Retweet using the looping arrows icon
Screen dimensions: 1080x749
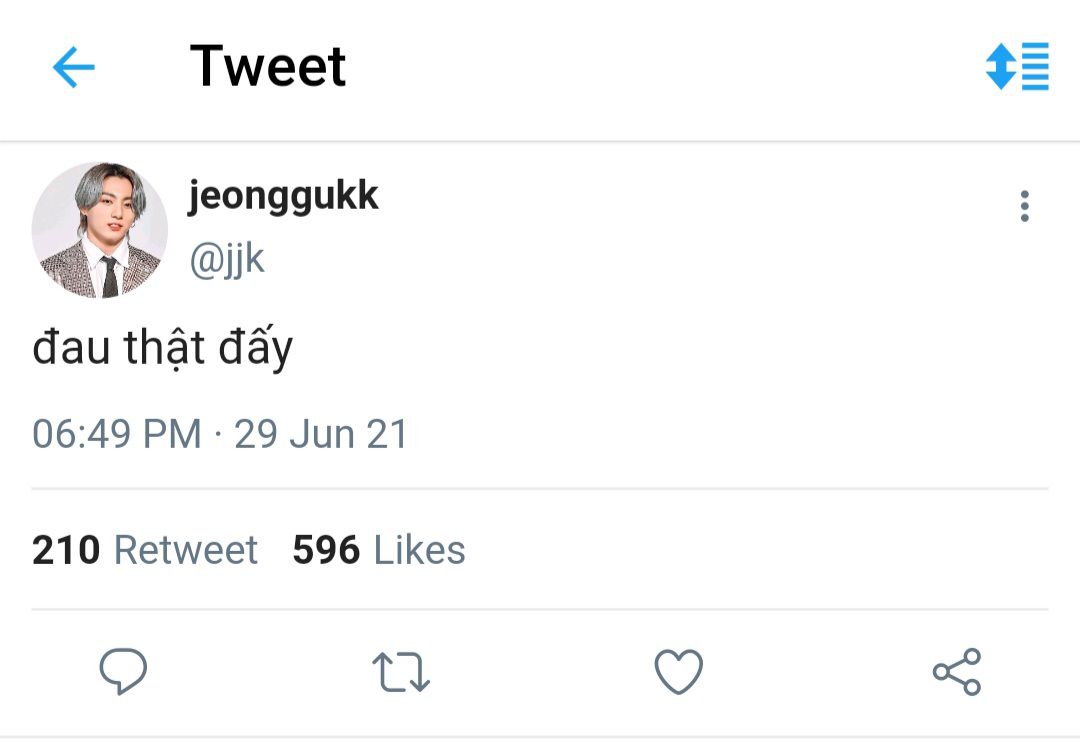tap(400, 672)
